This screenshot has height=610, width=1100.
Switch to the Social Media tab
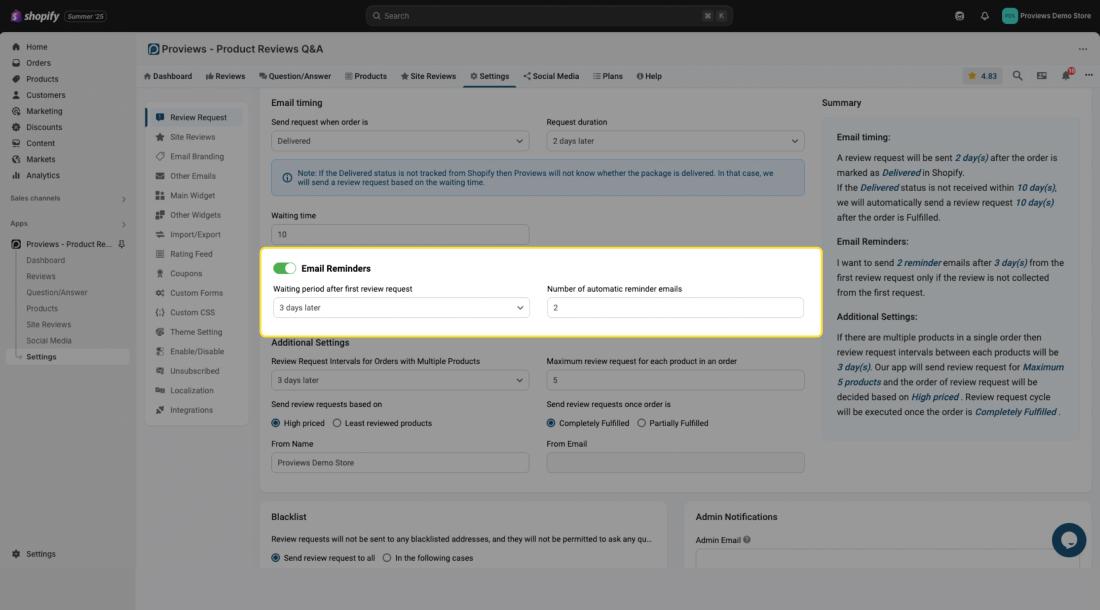[551, 76]
